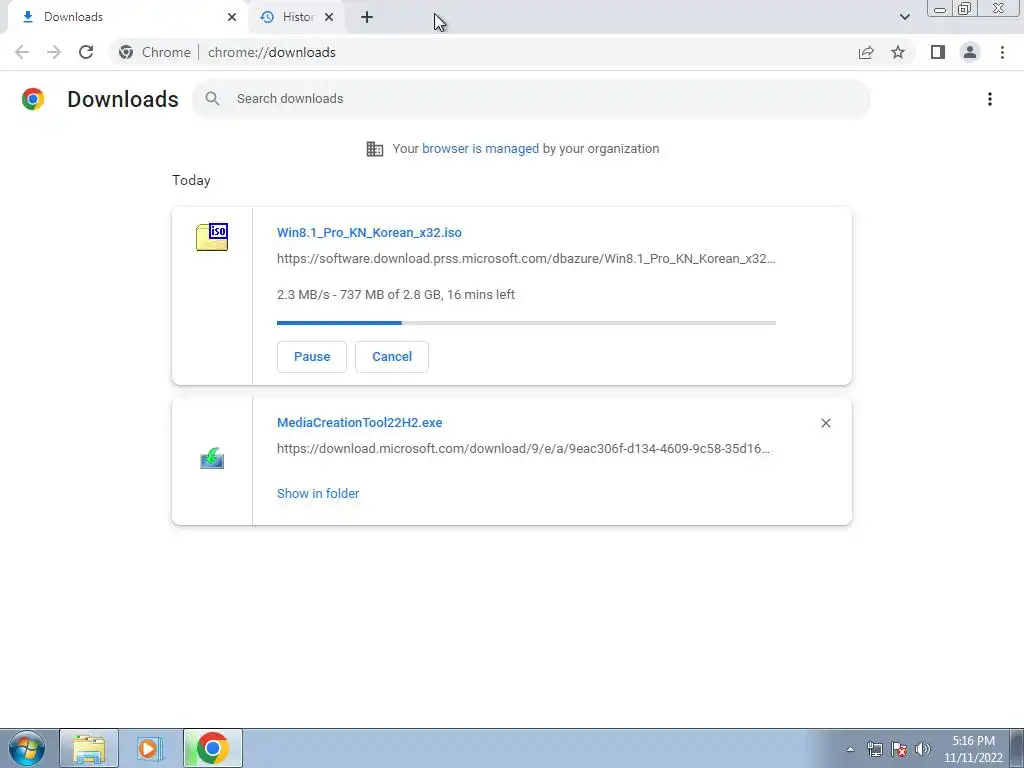Open Windows Media Player from taskbar
The height and width of the screenshot is (768, 1024).
150,748
